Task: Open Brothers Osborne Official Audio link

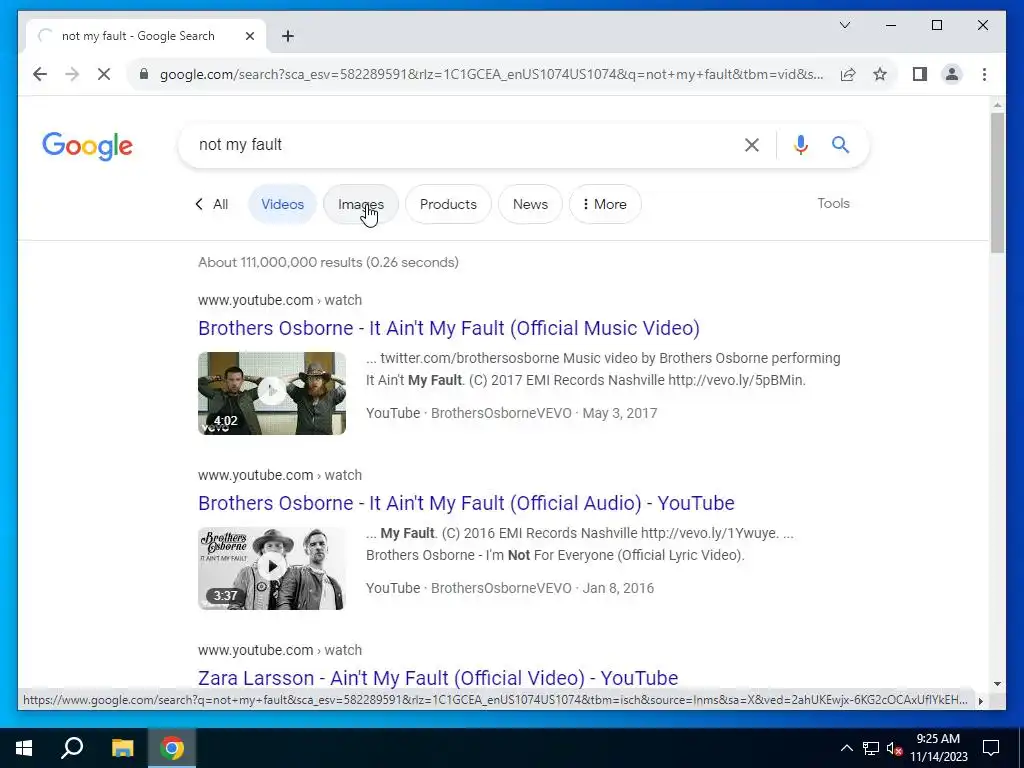Action: tap(466, 503)
